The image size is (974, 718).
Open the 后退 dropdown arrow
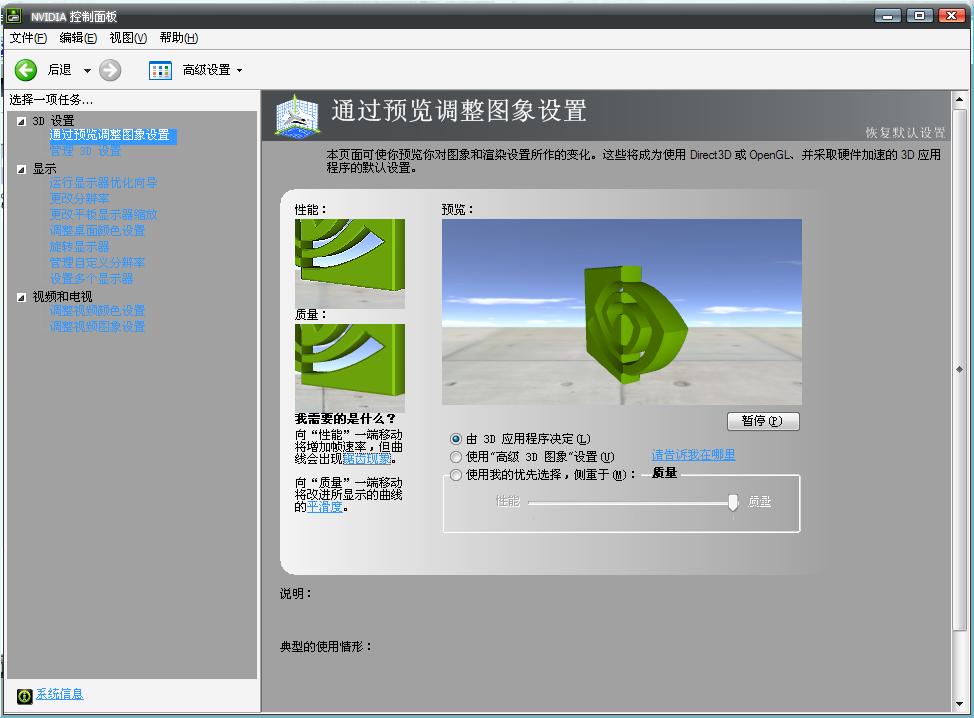pyautogui.click(x=88, y=70)
